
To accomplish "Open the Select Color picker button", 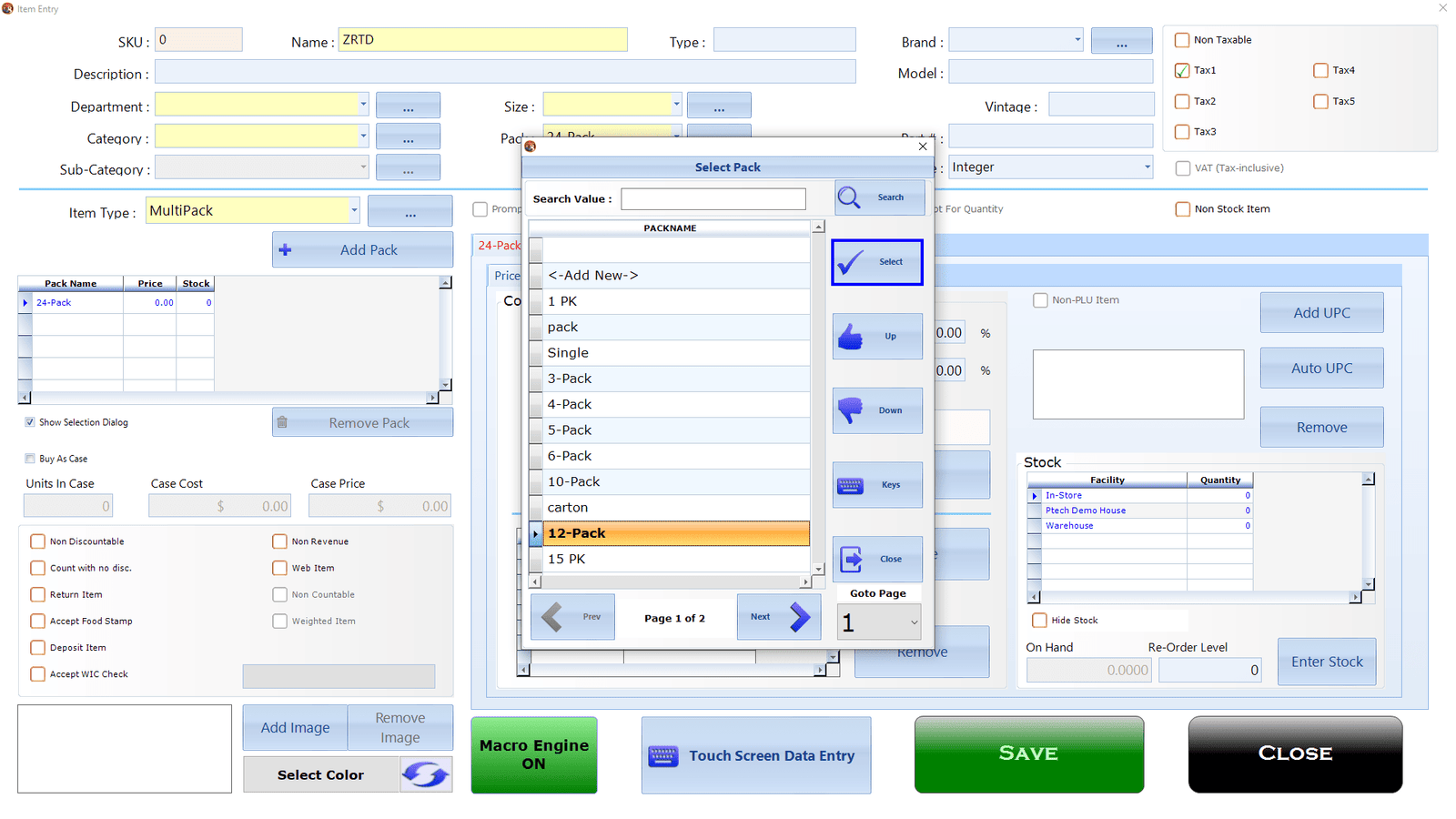I will tap(320, 774).
